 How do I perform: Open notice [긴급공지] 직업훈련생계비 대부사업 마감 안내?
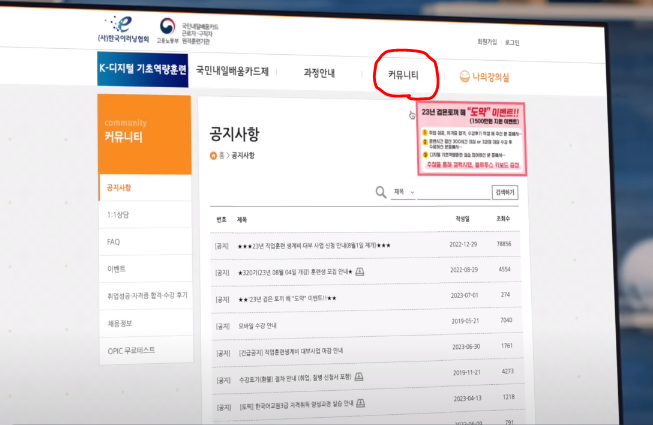click(x=291, y=351)
